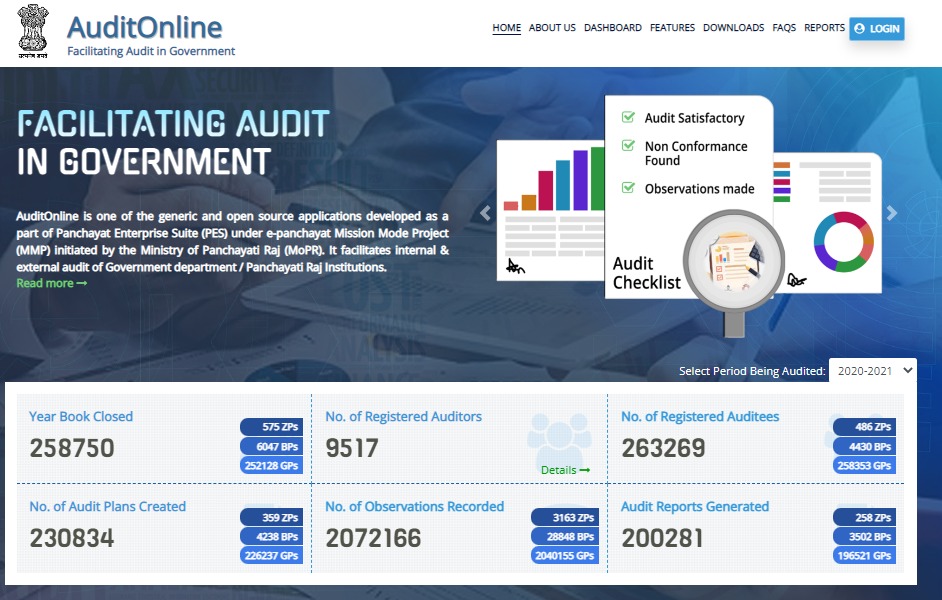
Task: Click the AuditOnline site title
Action: tap(145, 27)
